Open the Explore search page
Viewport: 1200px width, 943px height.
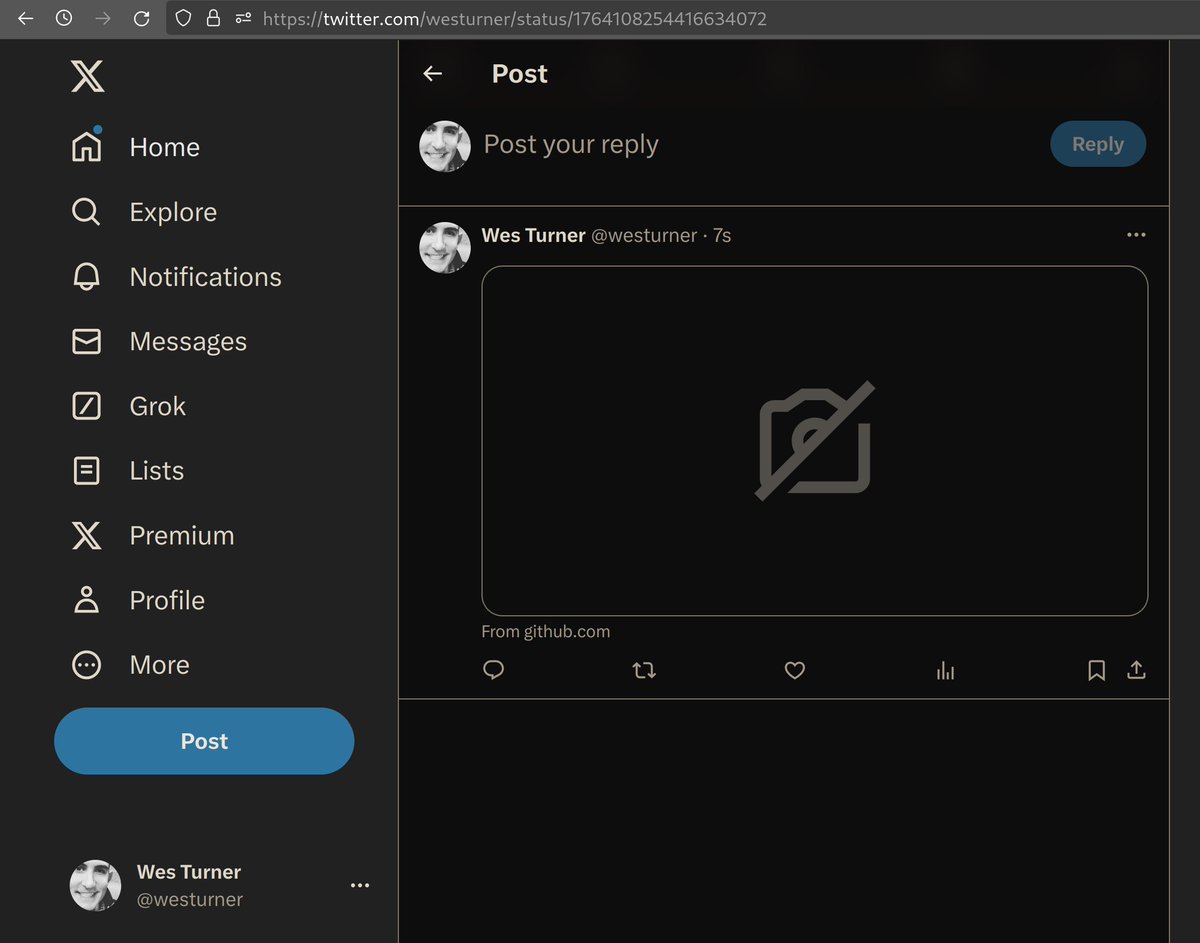pyautogui.click(x=173, y=211)
